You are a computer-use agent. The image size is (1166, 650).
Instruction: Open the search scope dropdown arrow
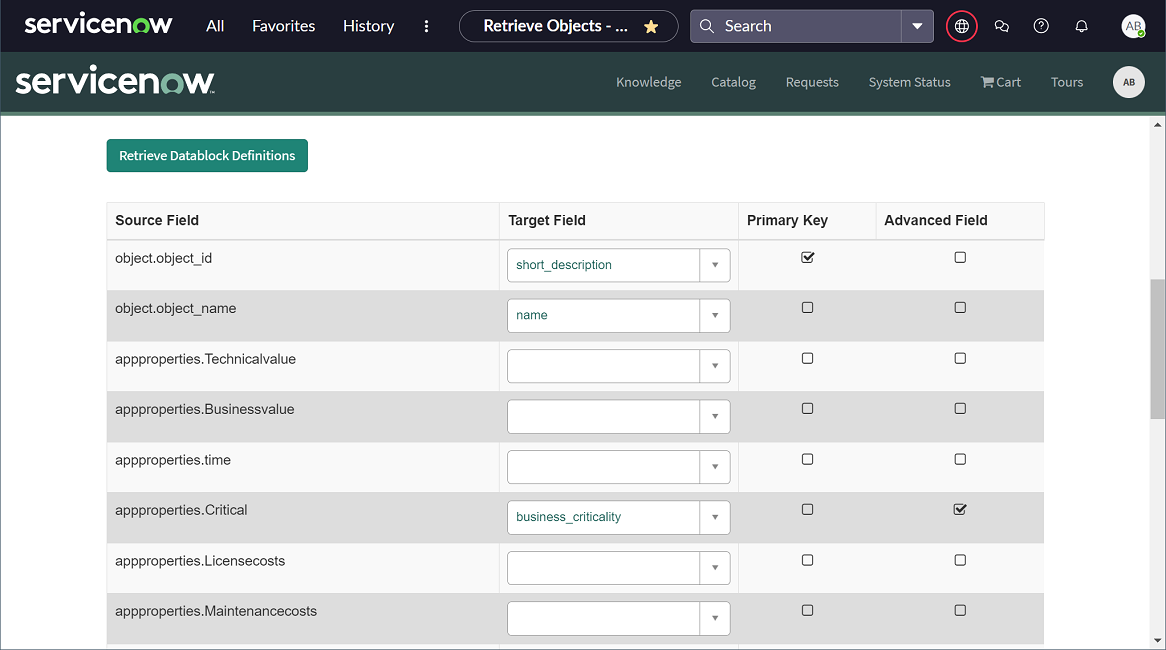[917, 26]
